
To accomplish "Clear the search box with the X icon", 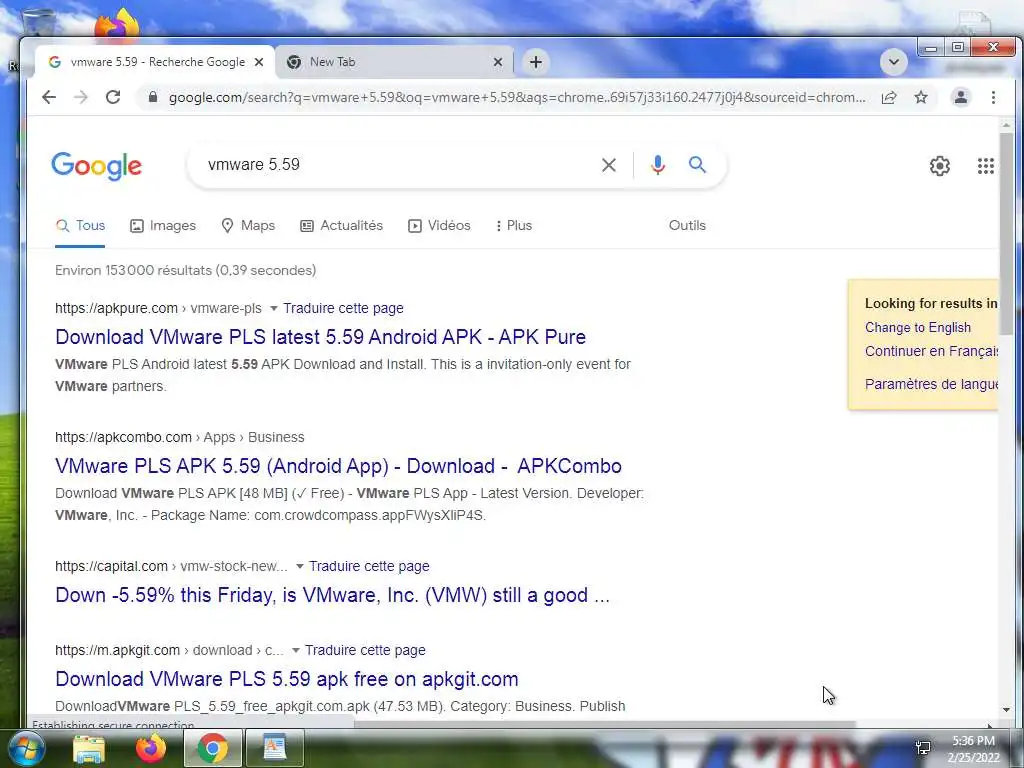I will tap(609, 165).
